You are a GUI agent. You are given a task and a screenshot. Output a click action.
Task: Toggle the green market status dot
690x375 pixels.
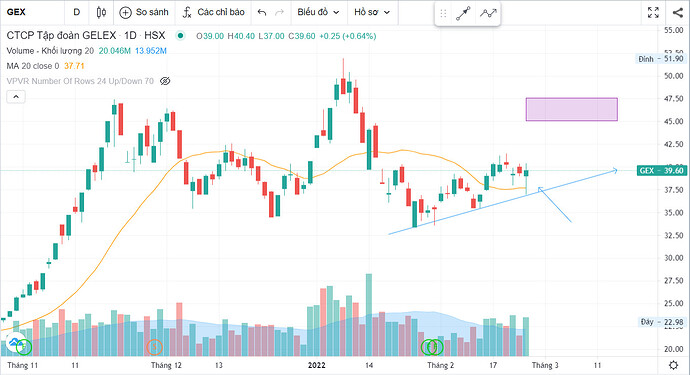coord(180,36)
